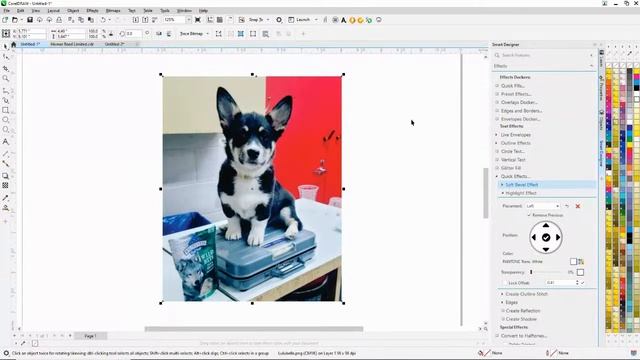
Task: Open the Options gear icon
Action: (279, 20)
